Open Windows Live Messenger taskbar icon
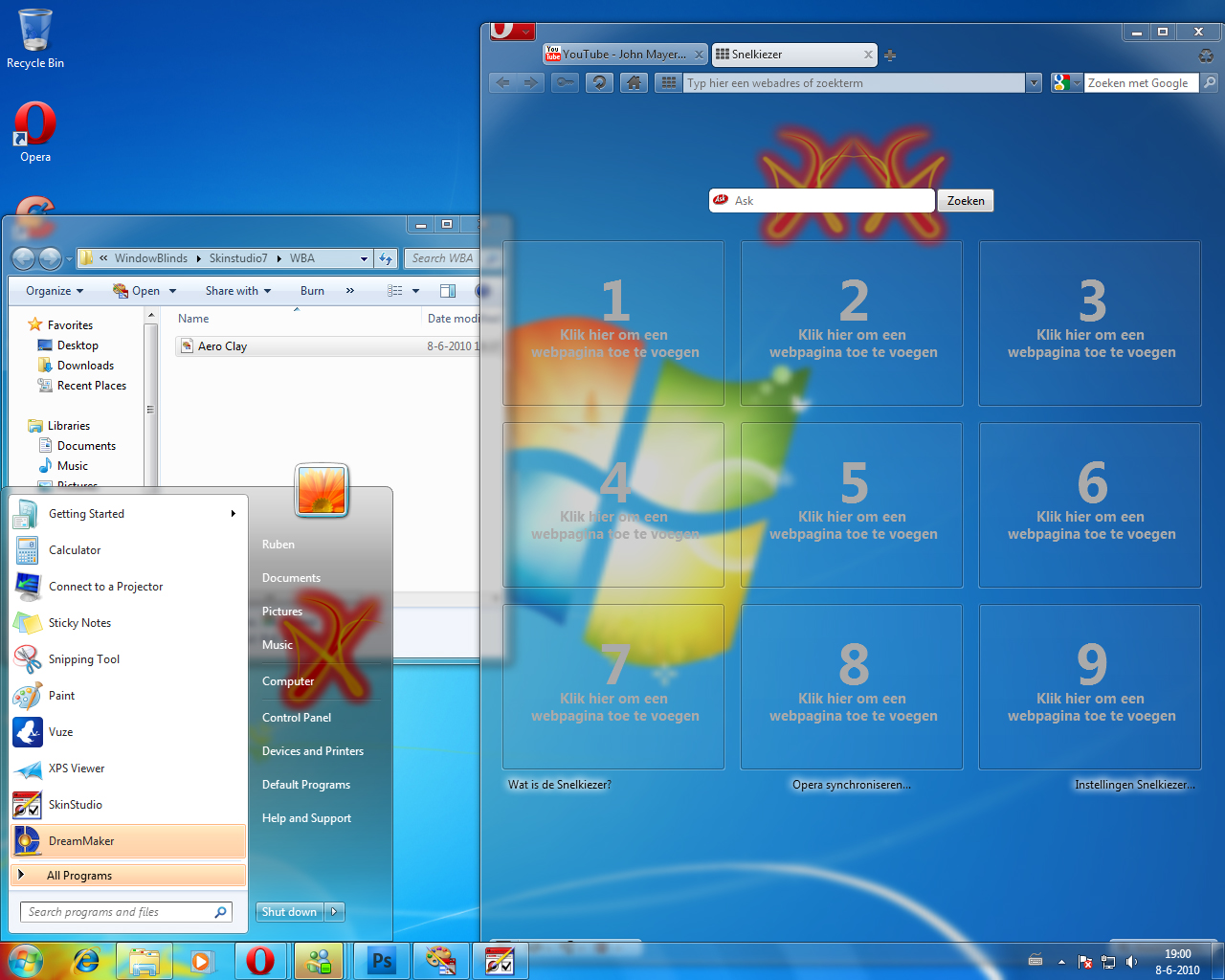 click(319, 961)
